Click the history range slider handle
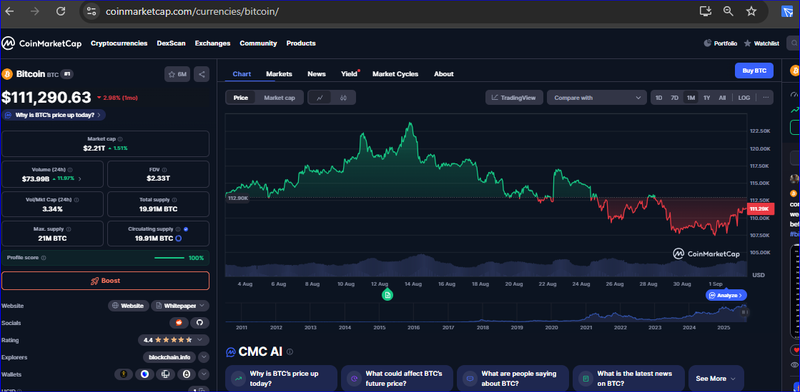 click(x=744, y=312)
